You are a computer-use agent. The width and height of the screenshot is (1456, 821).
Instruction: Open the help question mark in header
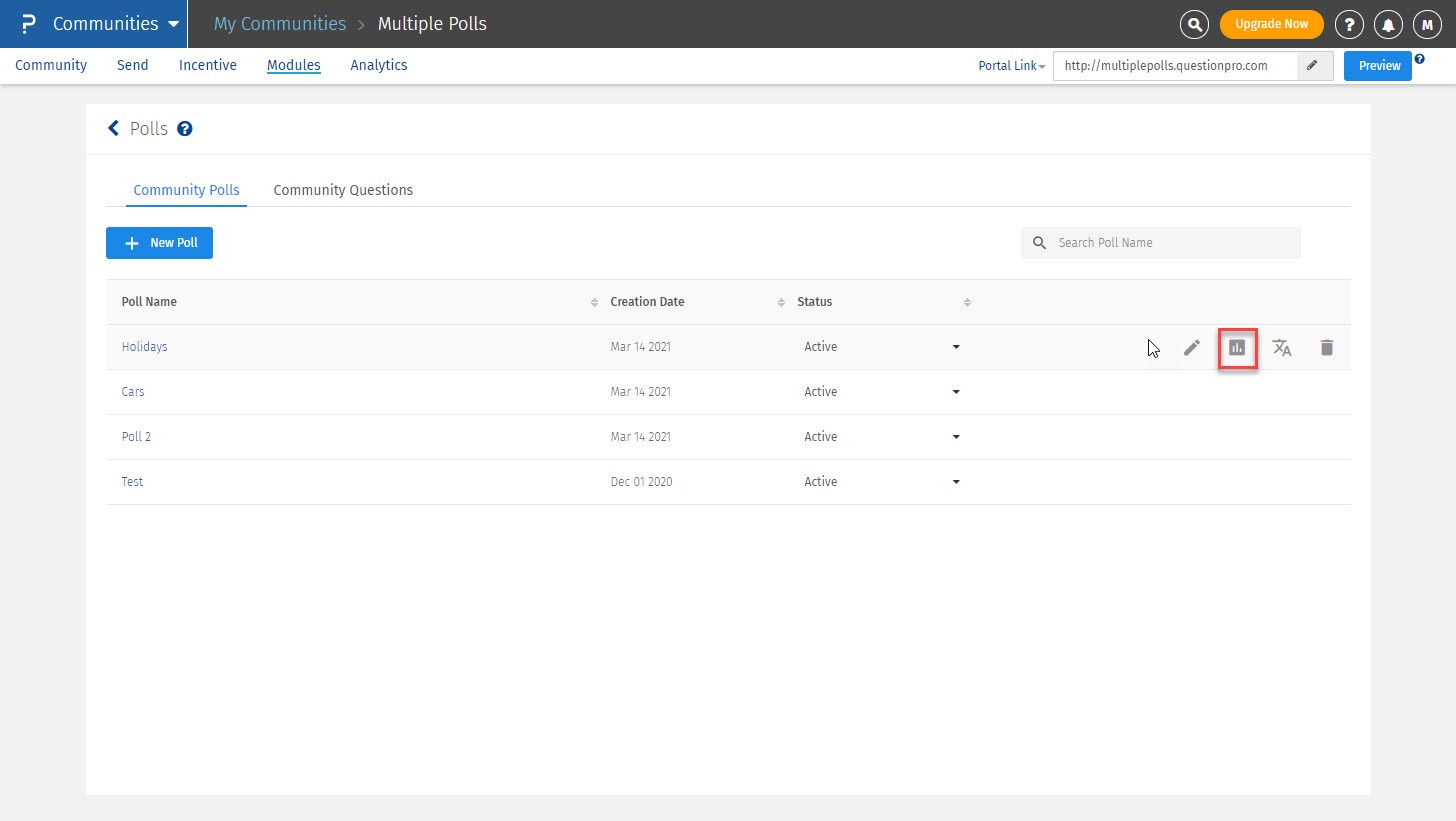[x=1350, y=24]
